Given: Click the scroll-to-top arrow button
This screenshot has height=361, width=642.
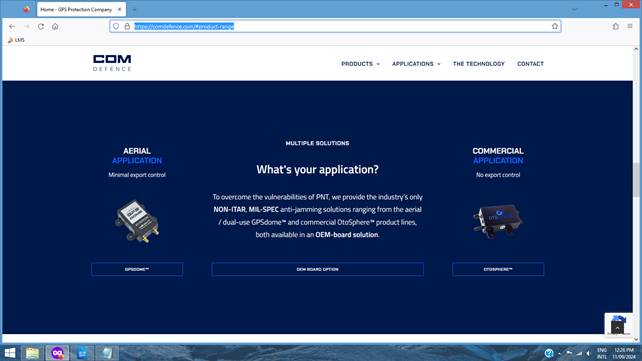Looking at the screenshot, I should (617, 327).
